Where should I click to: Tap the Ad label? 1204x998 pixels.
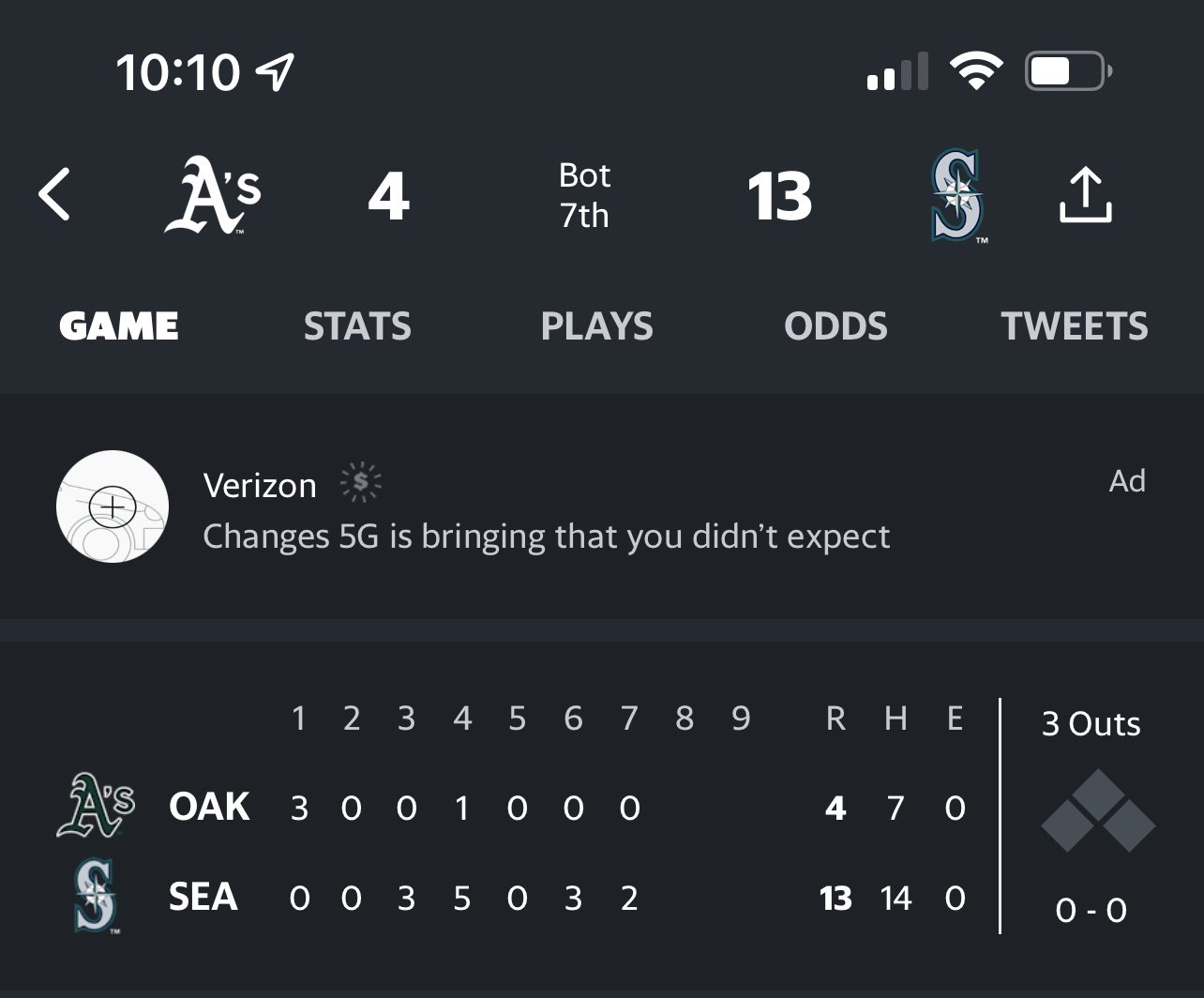point(1126,481)
